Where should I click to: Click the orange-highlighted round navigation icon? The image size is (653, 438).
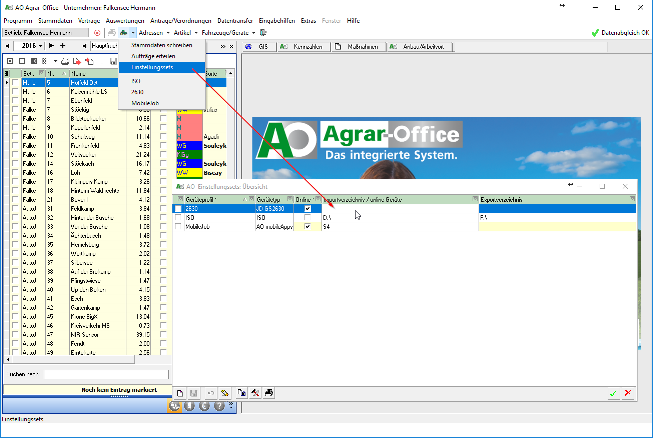(174, 406)
